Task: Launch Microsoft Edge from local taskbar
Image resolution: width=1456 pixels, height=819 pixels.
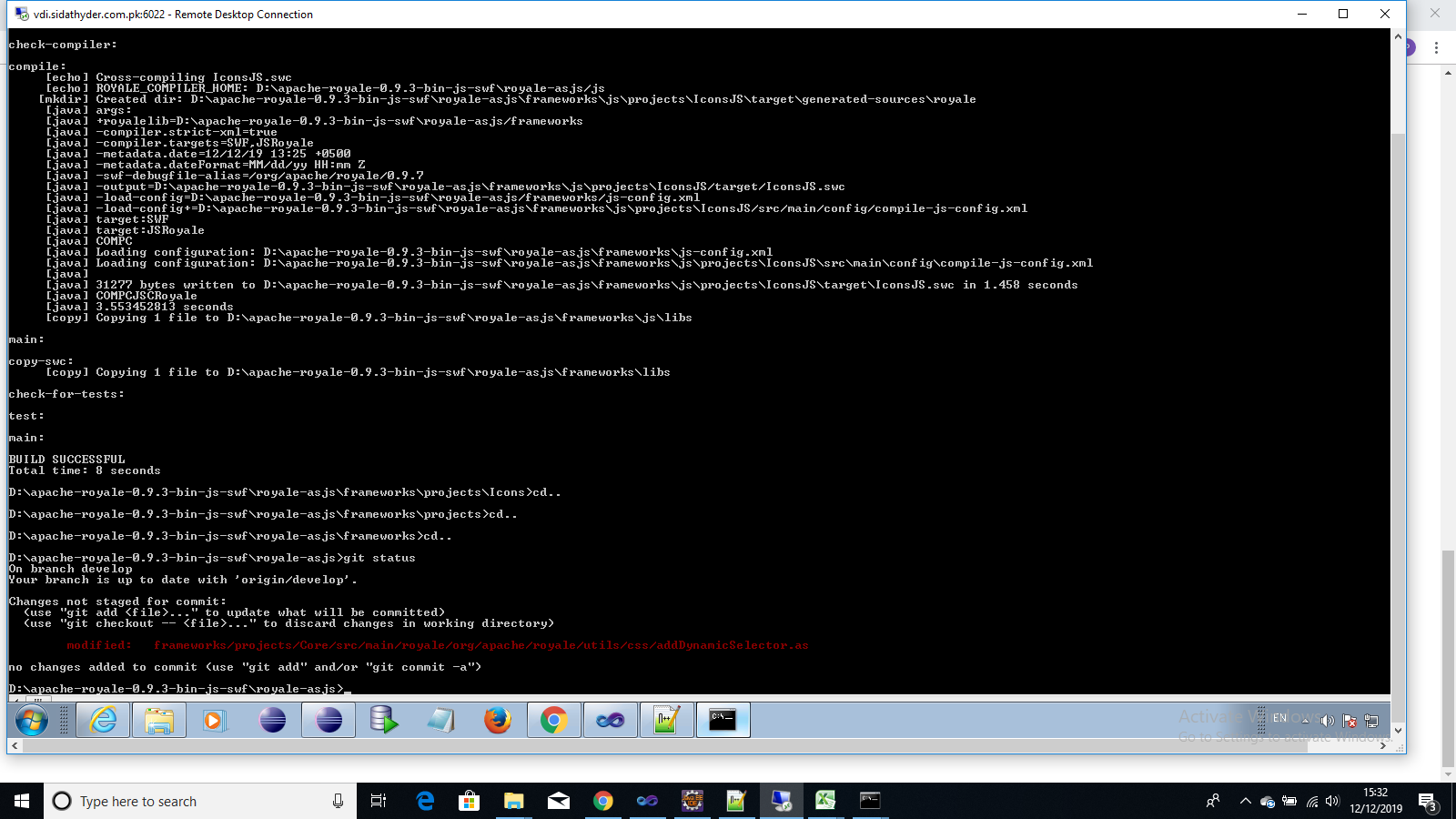Action: pos(425,801)
